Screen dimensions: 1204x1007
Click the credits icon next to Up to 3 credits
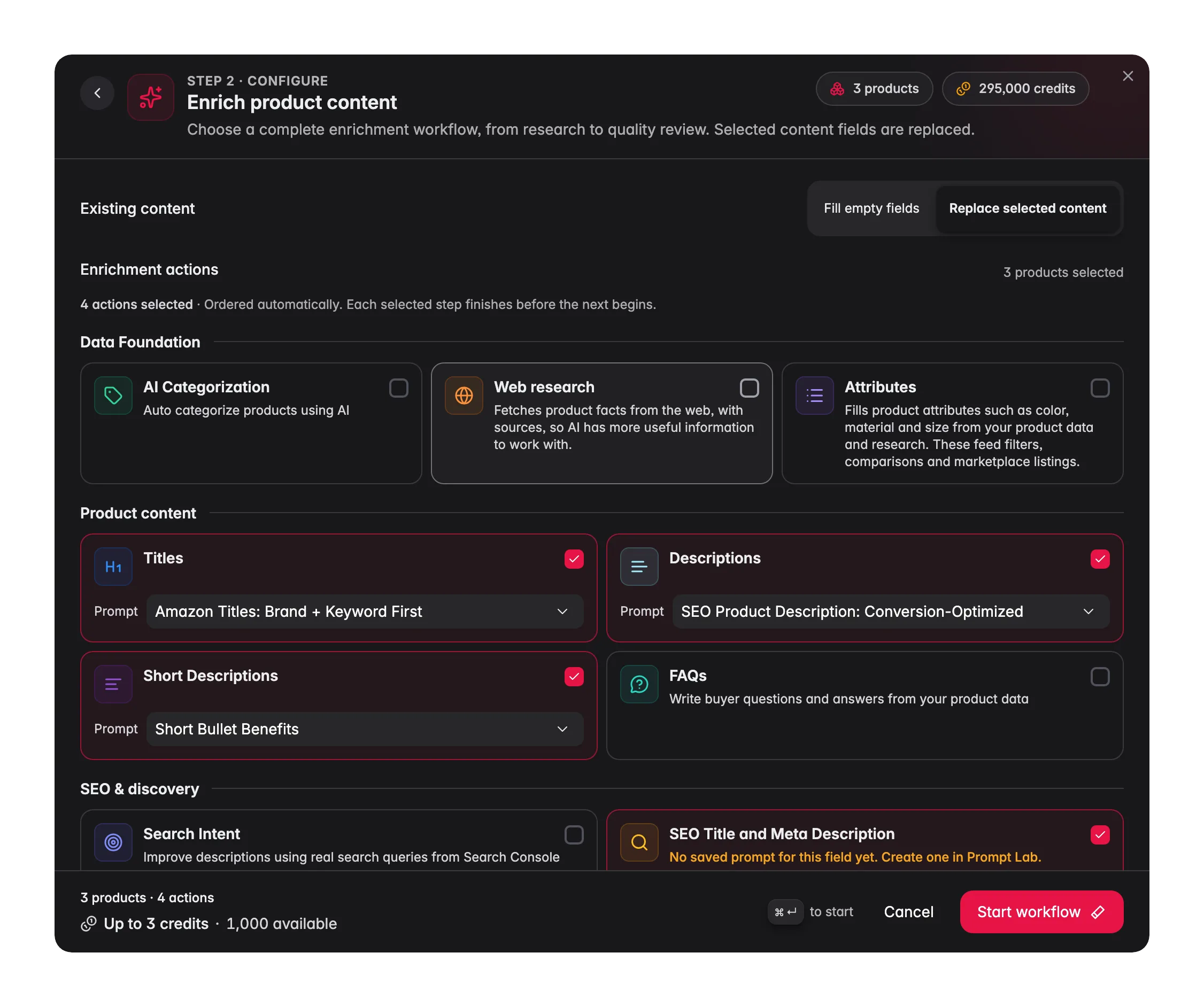89,923
